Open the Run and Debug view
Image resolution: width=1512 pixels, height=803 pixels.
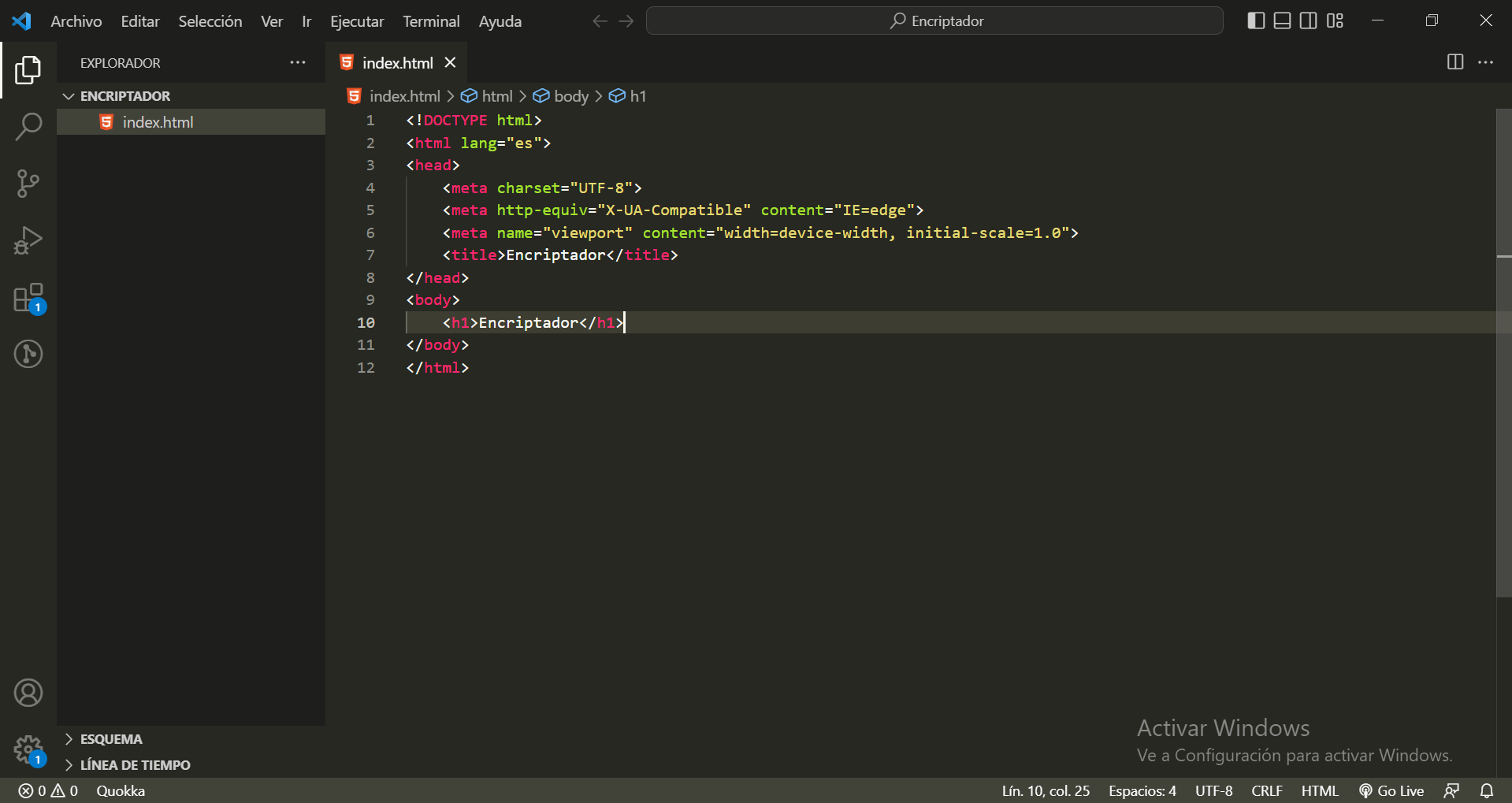coord(28,240)
